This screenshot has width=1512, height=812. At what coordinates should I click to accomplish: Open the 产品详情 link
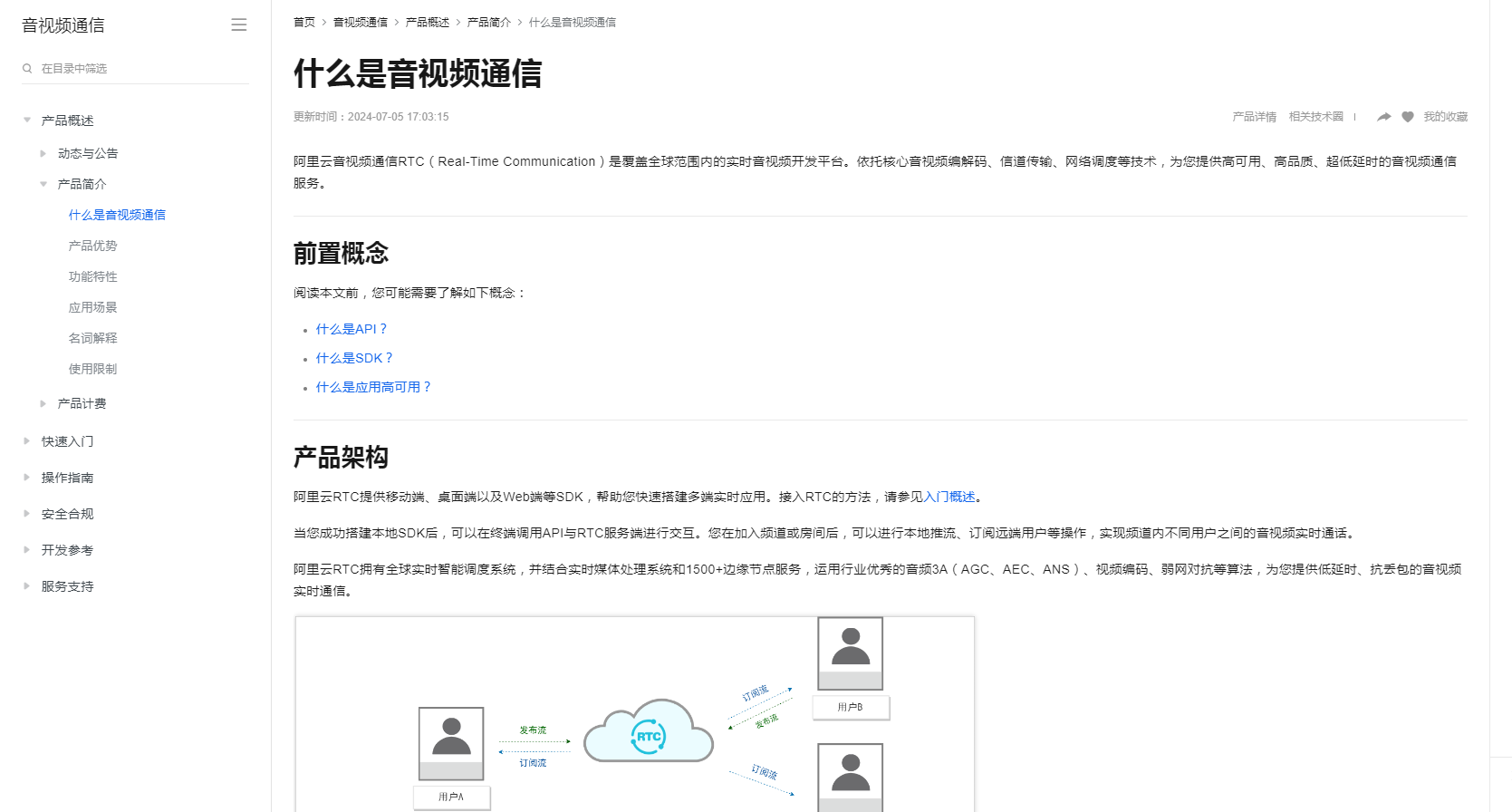(x=1254, y=117)
